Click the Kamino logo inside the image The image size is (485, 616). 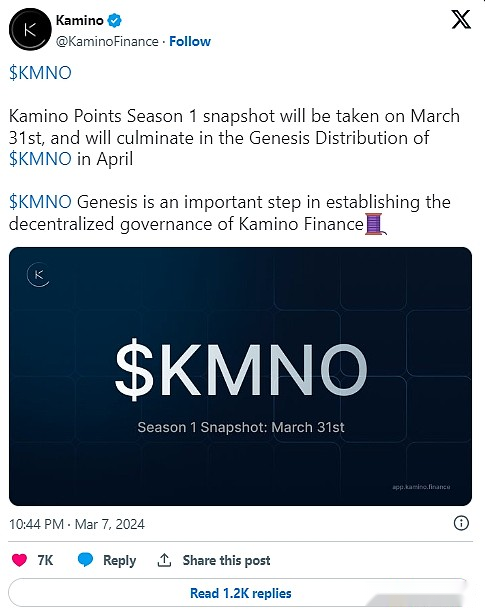[x=38, y=275]
